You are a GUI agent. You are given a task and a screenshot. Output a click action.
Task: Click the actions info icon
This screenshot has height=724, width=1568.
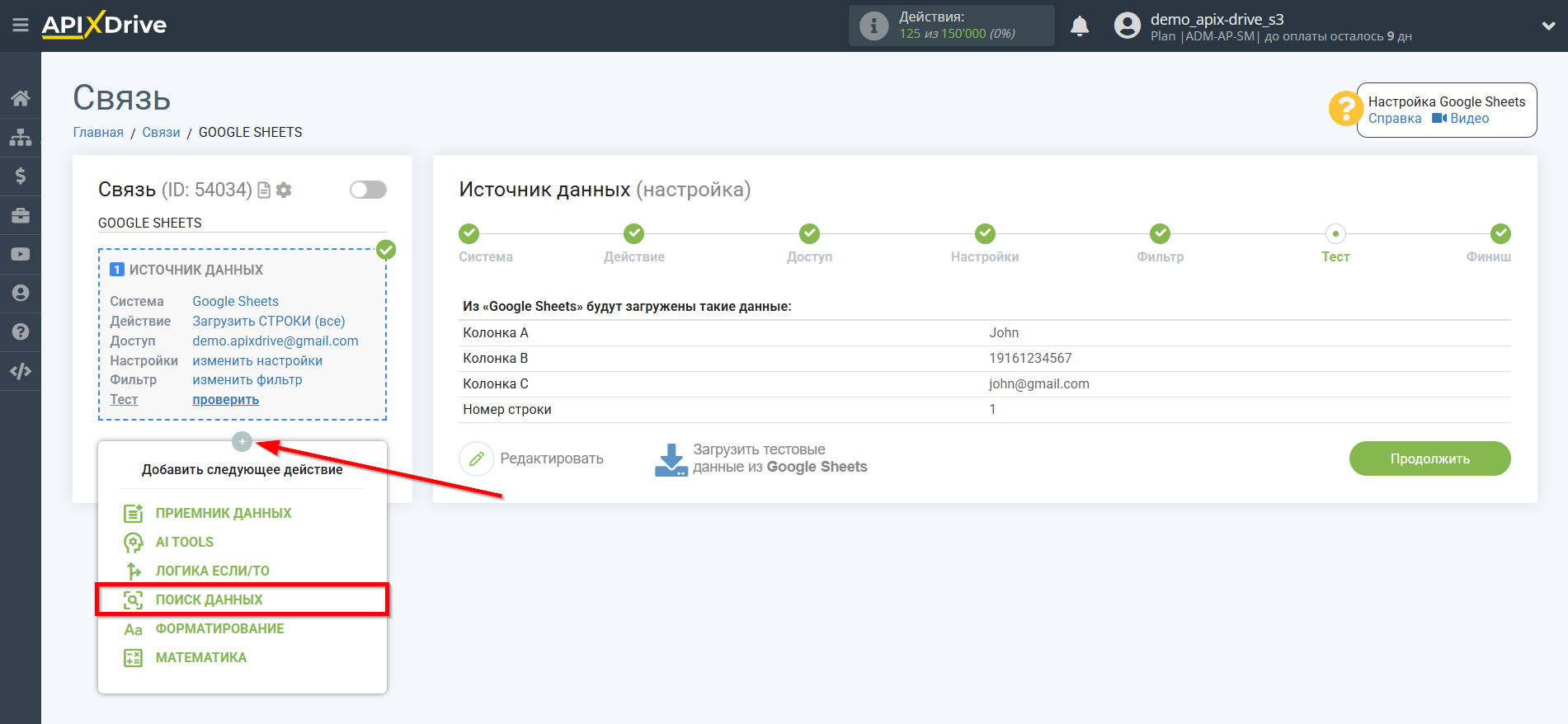point(873,26)
